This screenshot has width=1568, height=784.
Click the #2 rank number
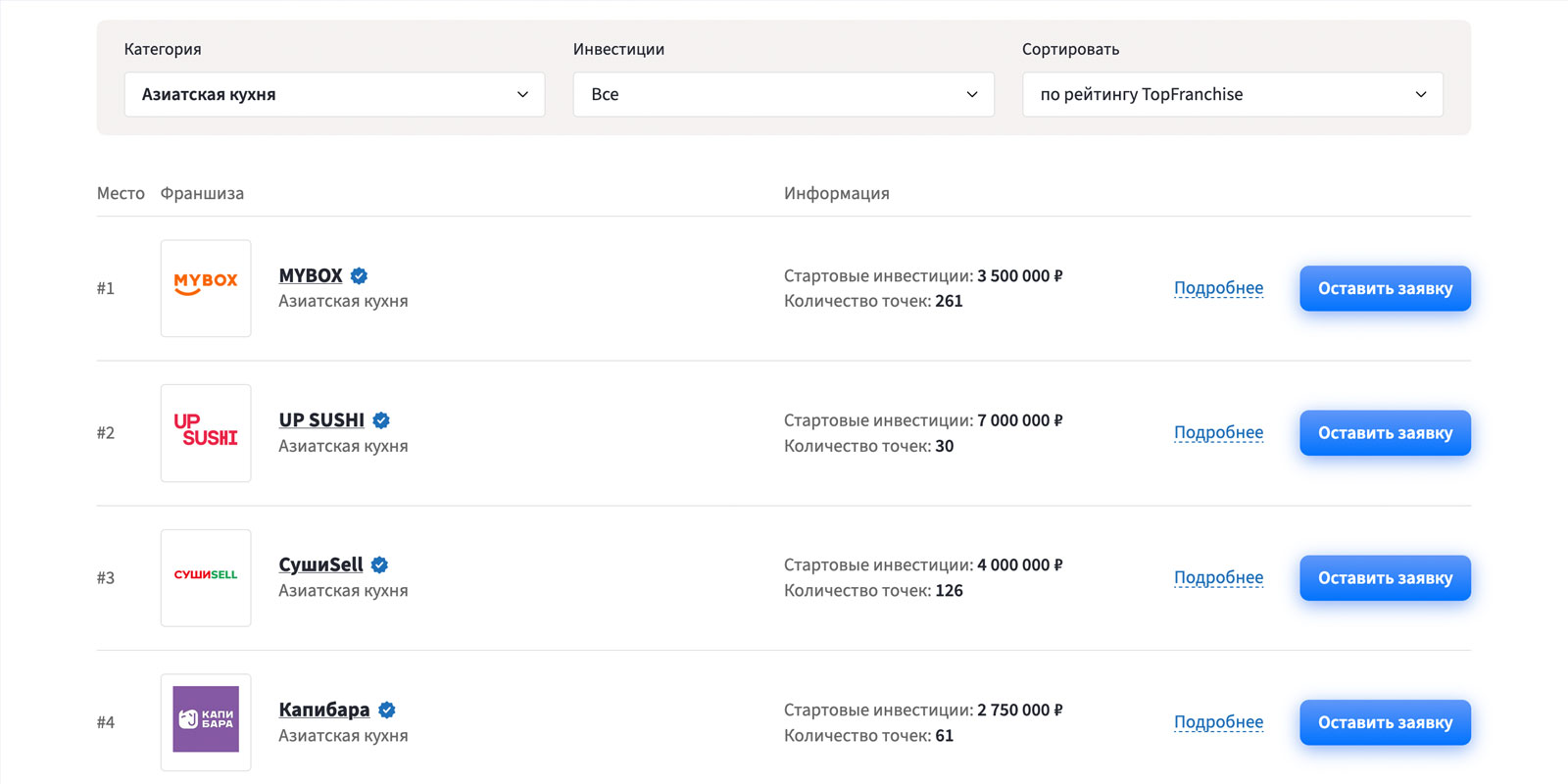point(106,433)
